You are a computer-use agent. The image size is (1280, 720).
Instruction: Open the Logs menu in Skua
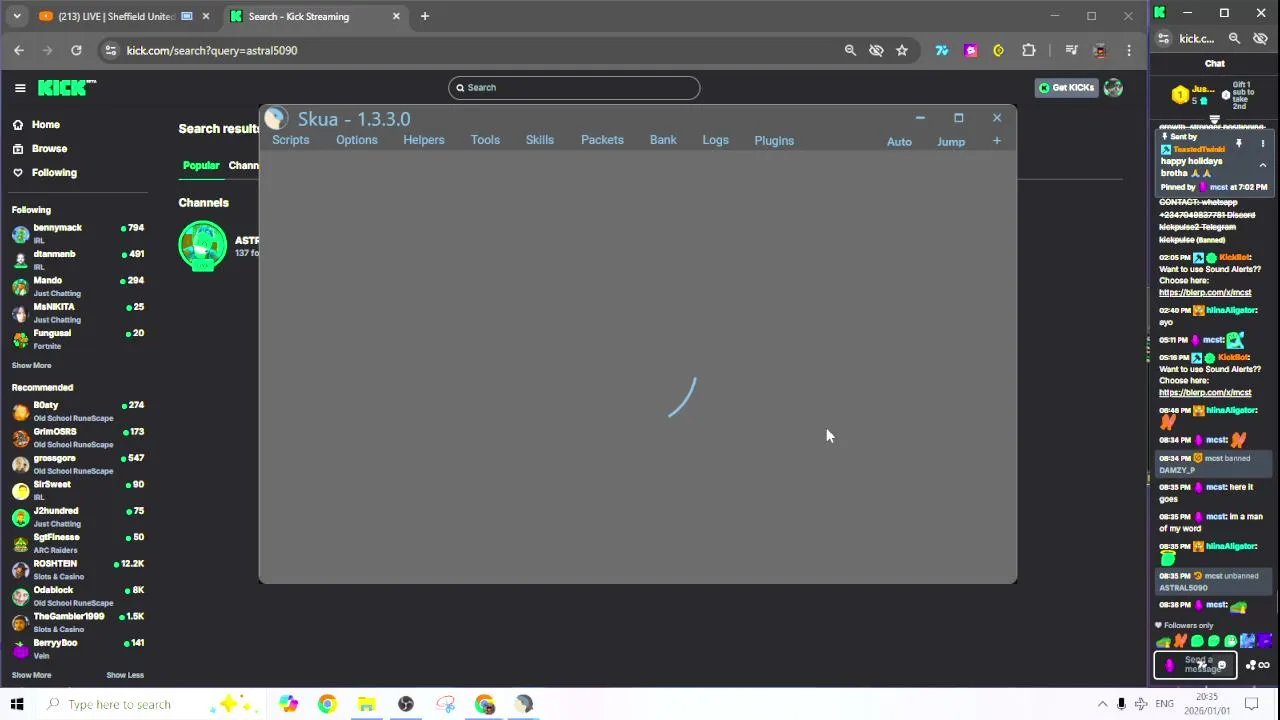715,140
